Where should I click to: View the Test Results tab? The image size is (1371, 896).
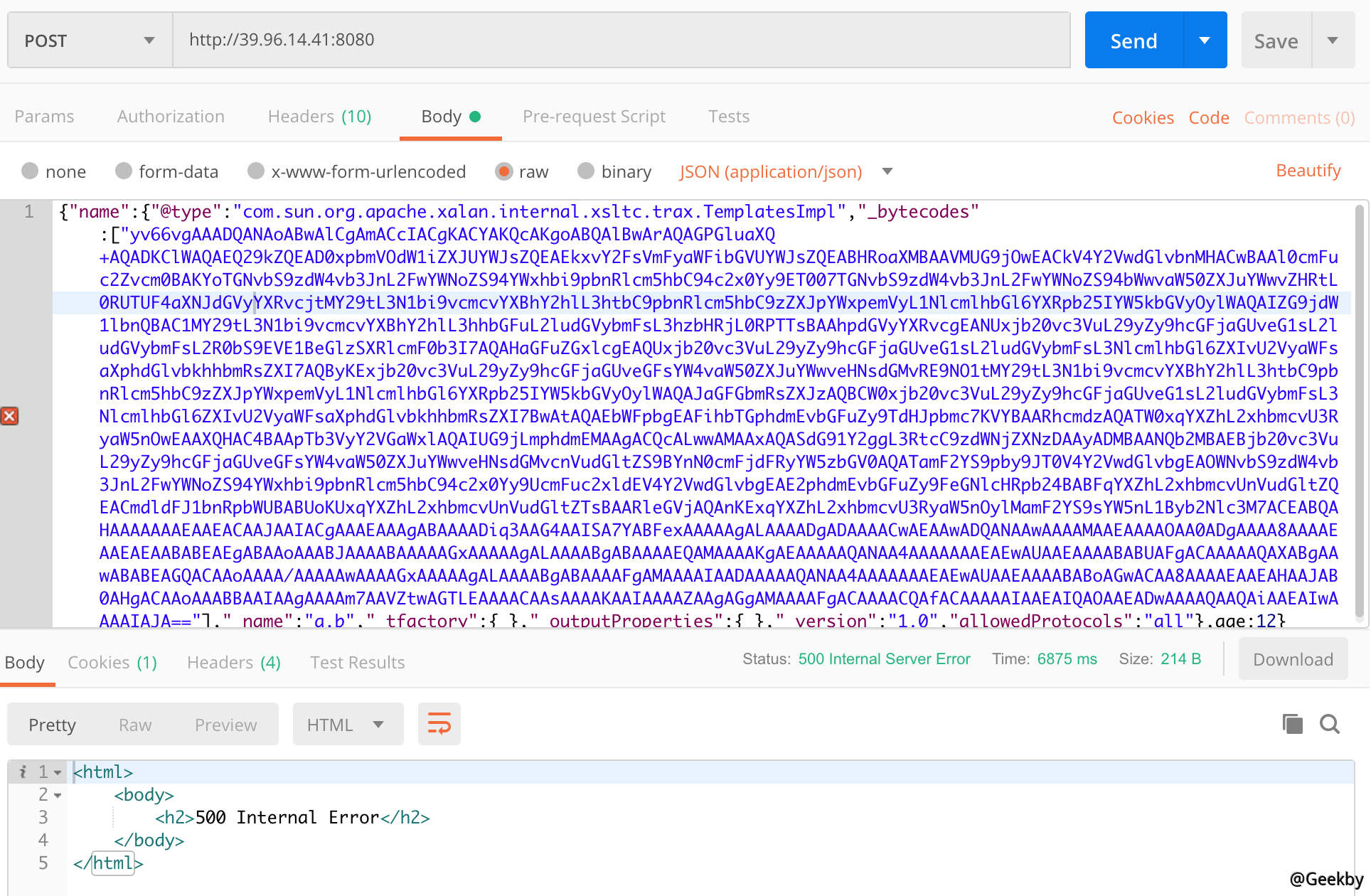click(x=357, y=662)
